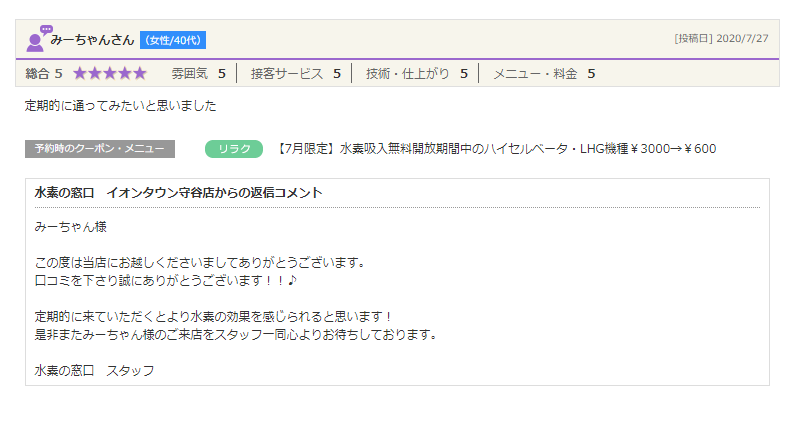793x427 pixels.
Task: Click the fifth purple rating star
Action: (x=140, y=73)
